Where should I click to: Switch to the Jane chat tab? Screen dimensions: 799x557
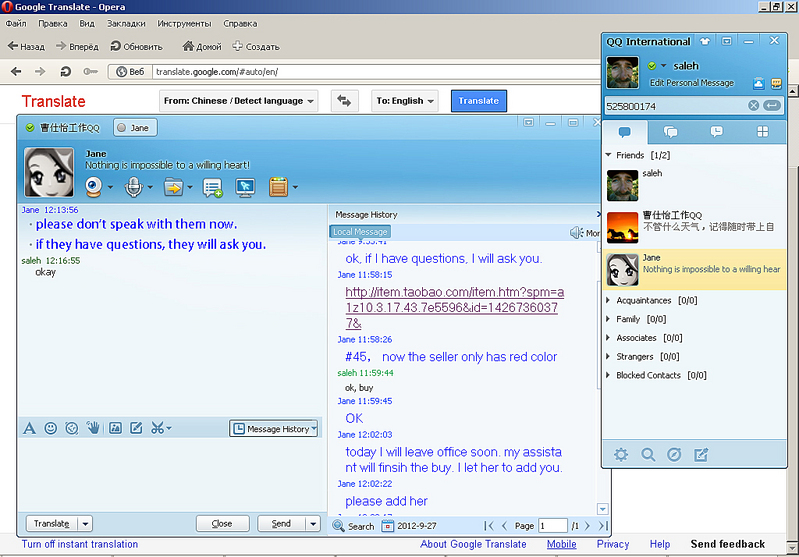tap(135, 128)
